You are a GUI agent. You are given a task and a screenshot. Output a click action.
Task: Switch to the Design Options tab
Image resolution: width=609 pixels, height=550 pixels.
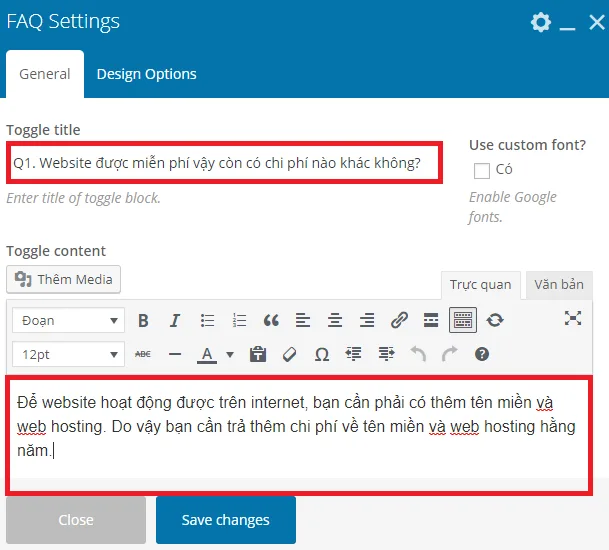pyautogui.click(x=146, y=74)
